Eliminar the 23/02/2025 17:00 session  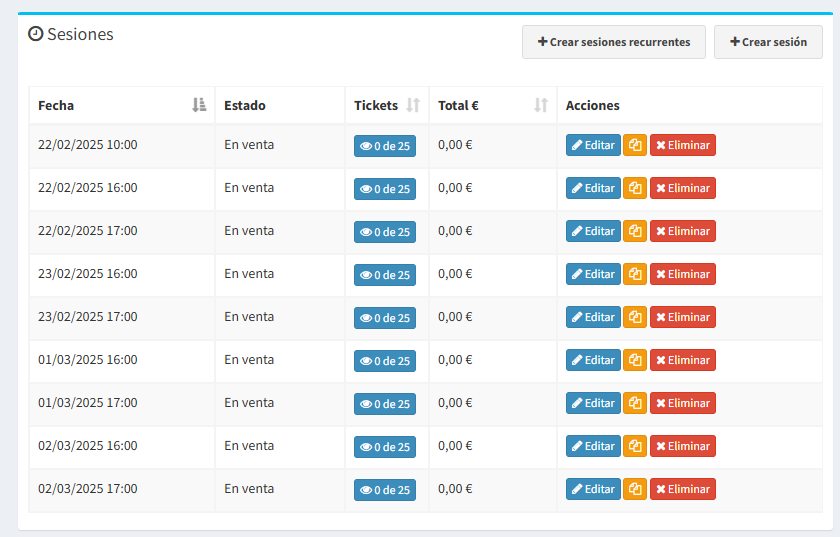click(x=682, y=317)
